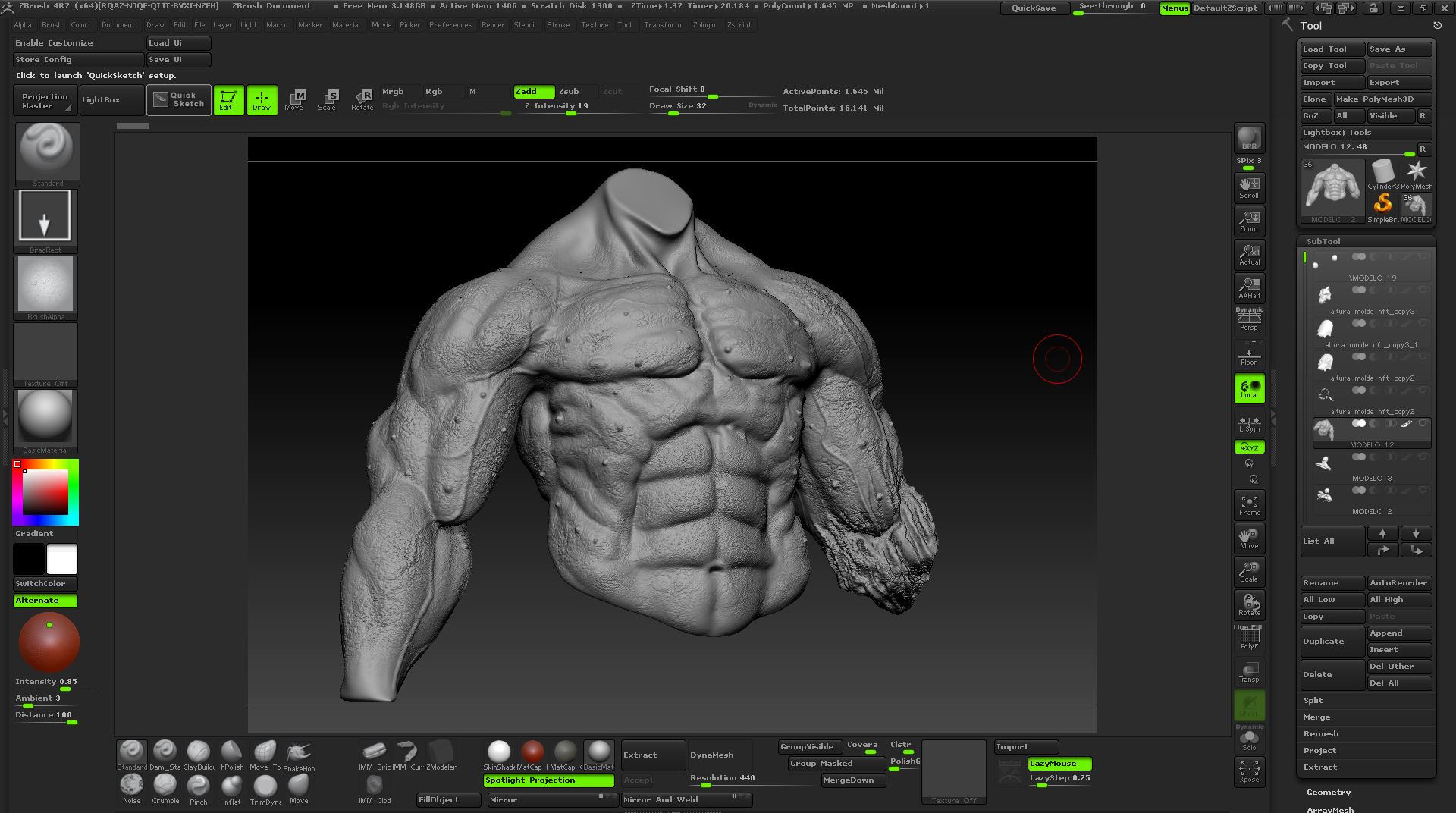Toggle Local symmetry L.Sym button
The width and height of the screenshot is (1456, 813).
pos(1249,423)
